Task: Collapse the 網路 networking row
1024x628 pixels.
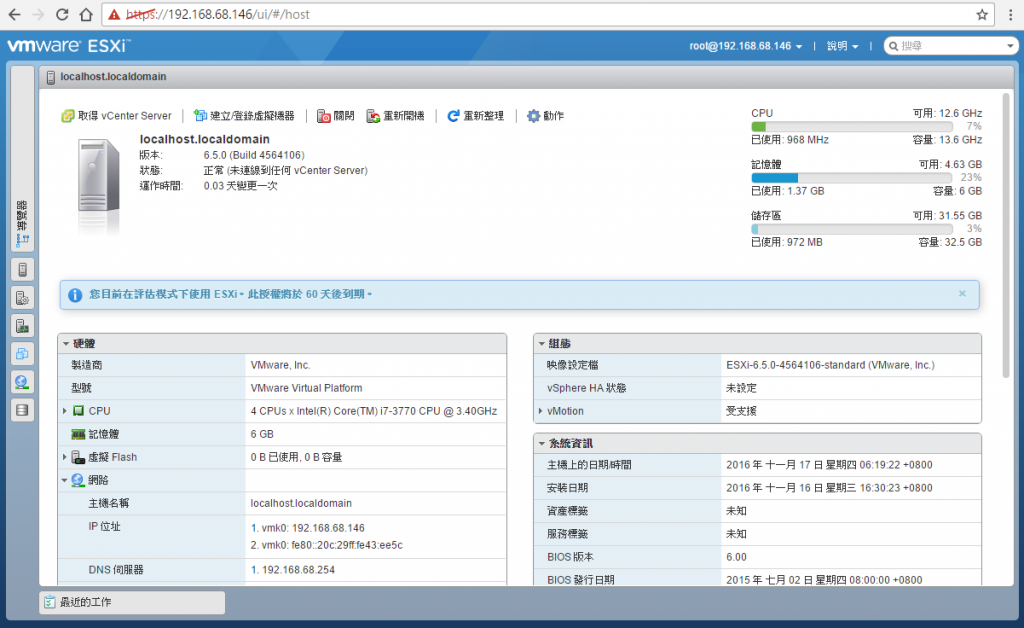Action: click(65, 480)
